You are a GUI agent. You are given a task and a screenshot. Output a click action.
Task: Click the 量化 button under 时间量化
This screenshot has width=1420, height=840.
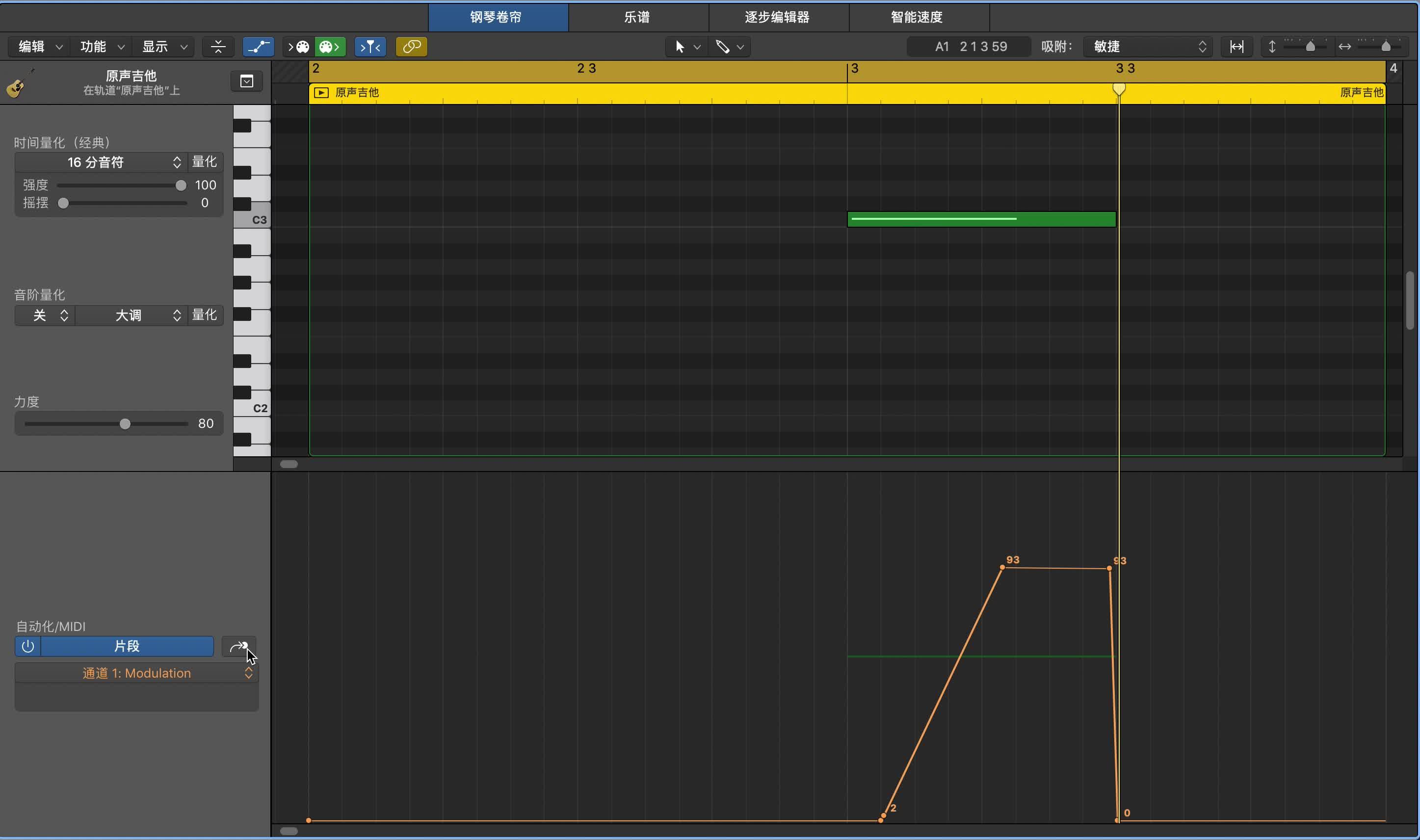click(x=204, y=162)
